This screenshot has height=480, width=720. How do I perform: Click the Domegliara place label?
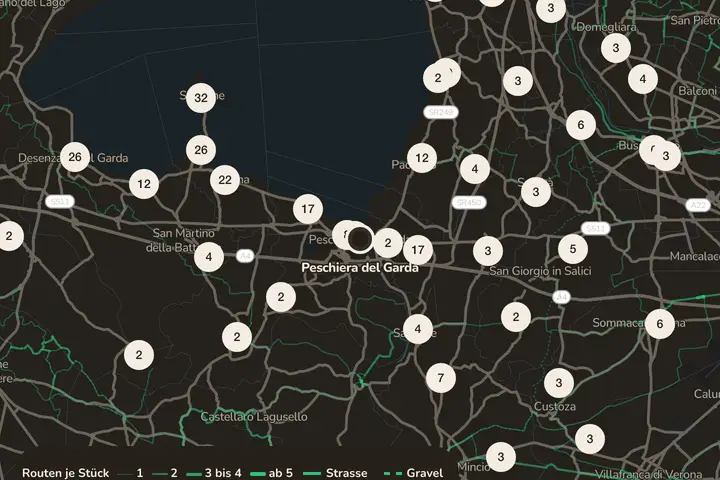607,27
